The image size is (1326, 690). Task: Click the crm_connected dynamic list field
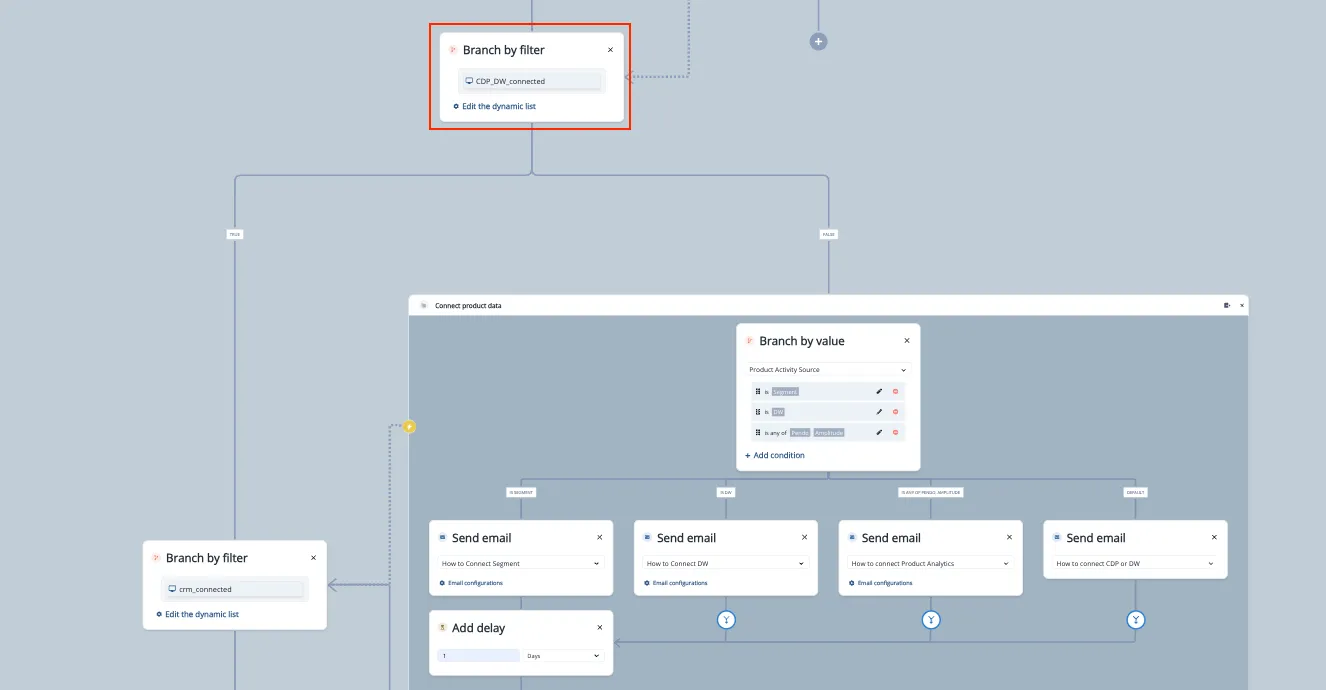click(235, 589)
